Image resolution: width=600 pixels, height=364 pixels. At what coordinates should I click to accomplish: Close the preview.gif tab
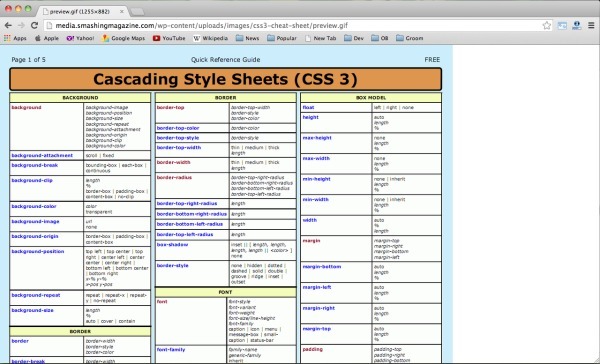tap(122, 11)
